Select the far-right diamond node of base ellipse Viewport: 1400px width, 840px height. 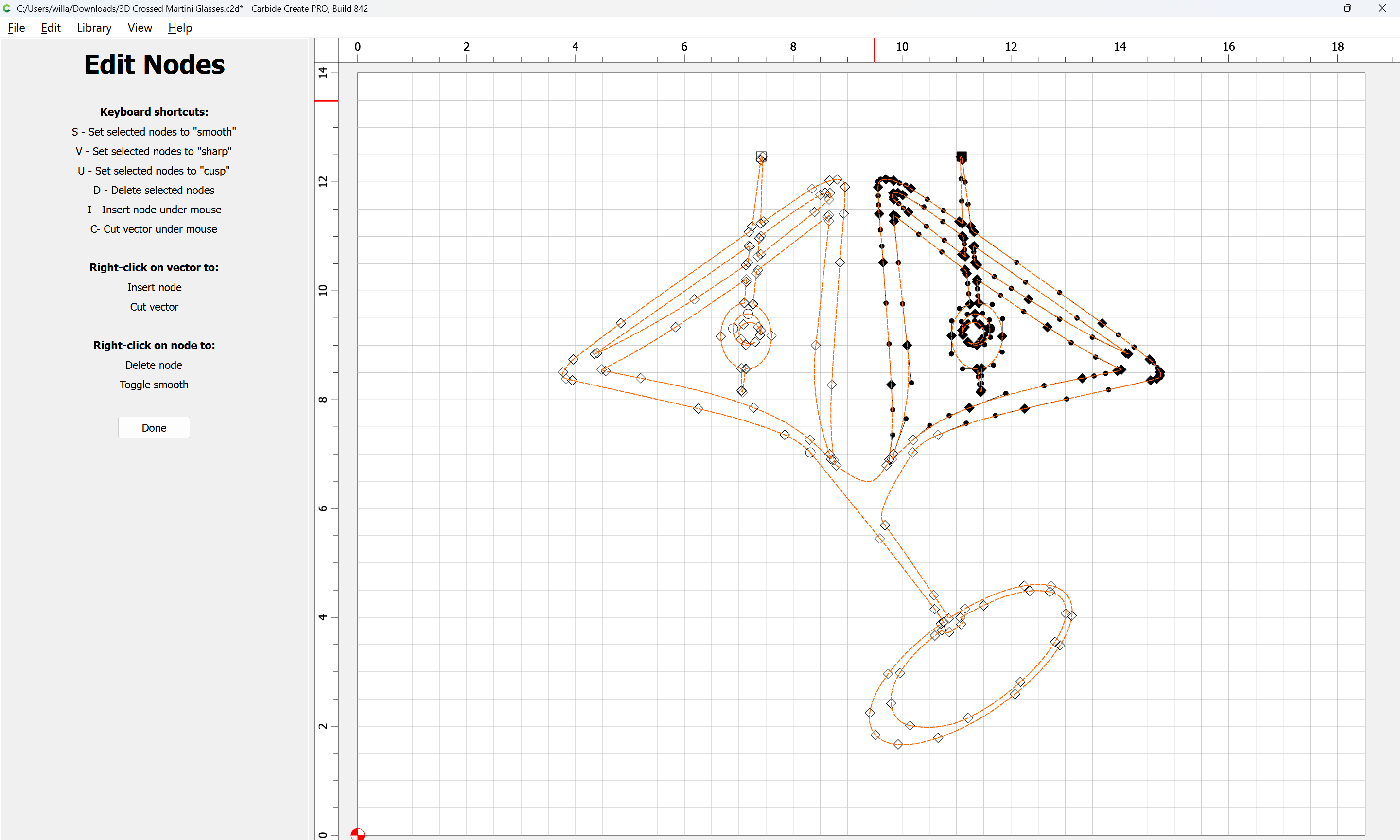tap(1072, 616)
